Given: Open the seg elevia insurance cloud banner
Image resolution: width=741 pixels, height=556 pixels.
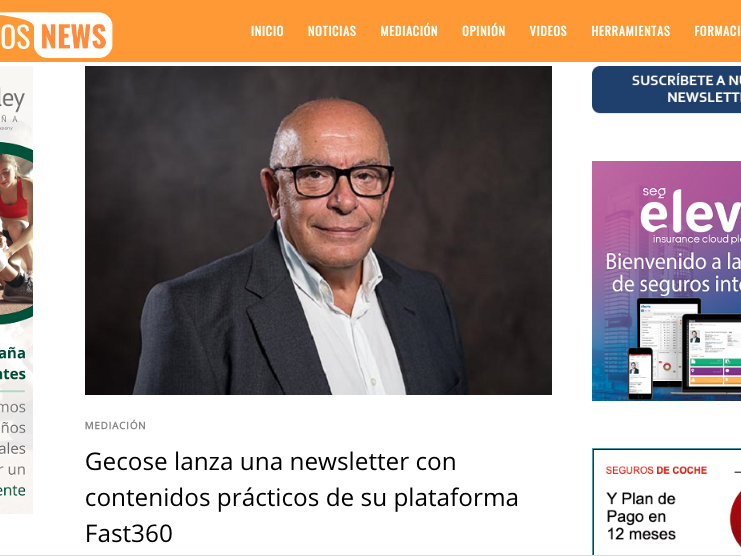Looking at the screenshot, I should tap(666, 281).
